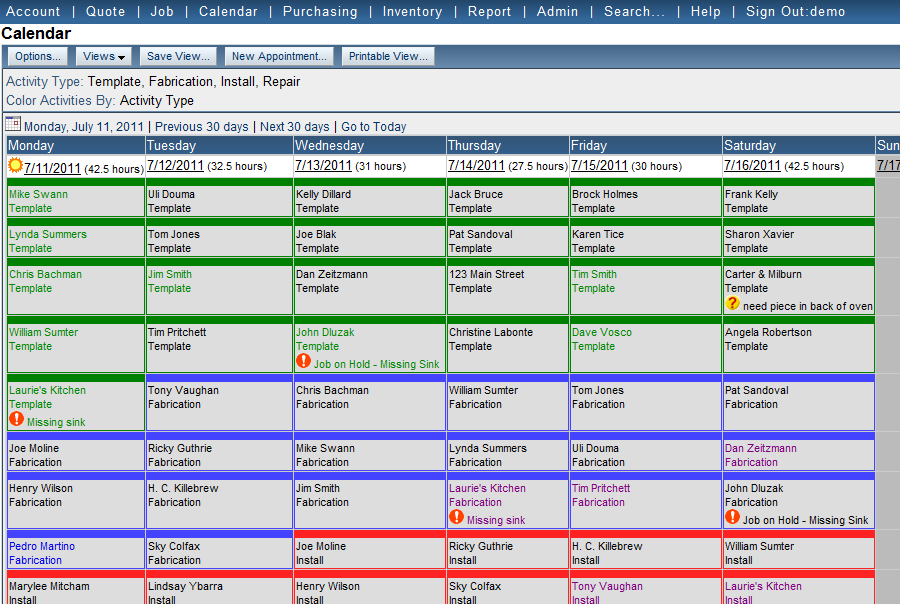
Task: Click the calendar date picker icon
Action: 13,125
